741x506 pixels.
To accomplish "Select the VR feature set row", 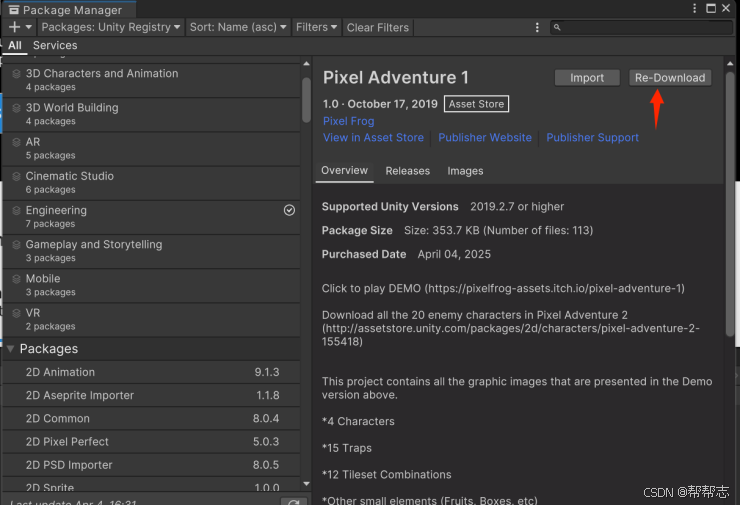I will [151, 319].
